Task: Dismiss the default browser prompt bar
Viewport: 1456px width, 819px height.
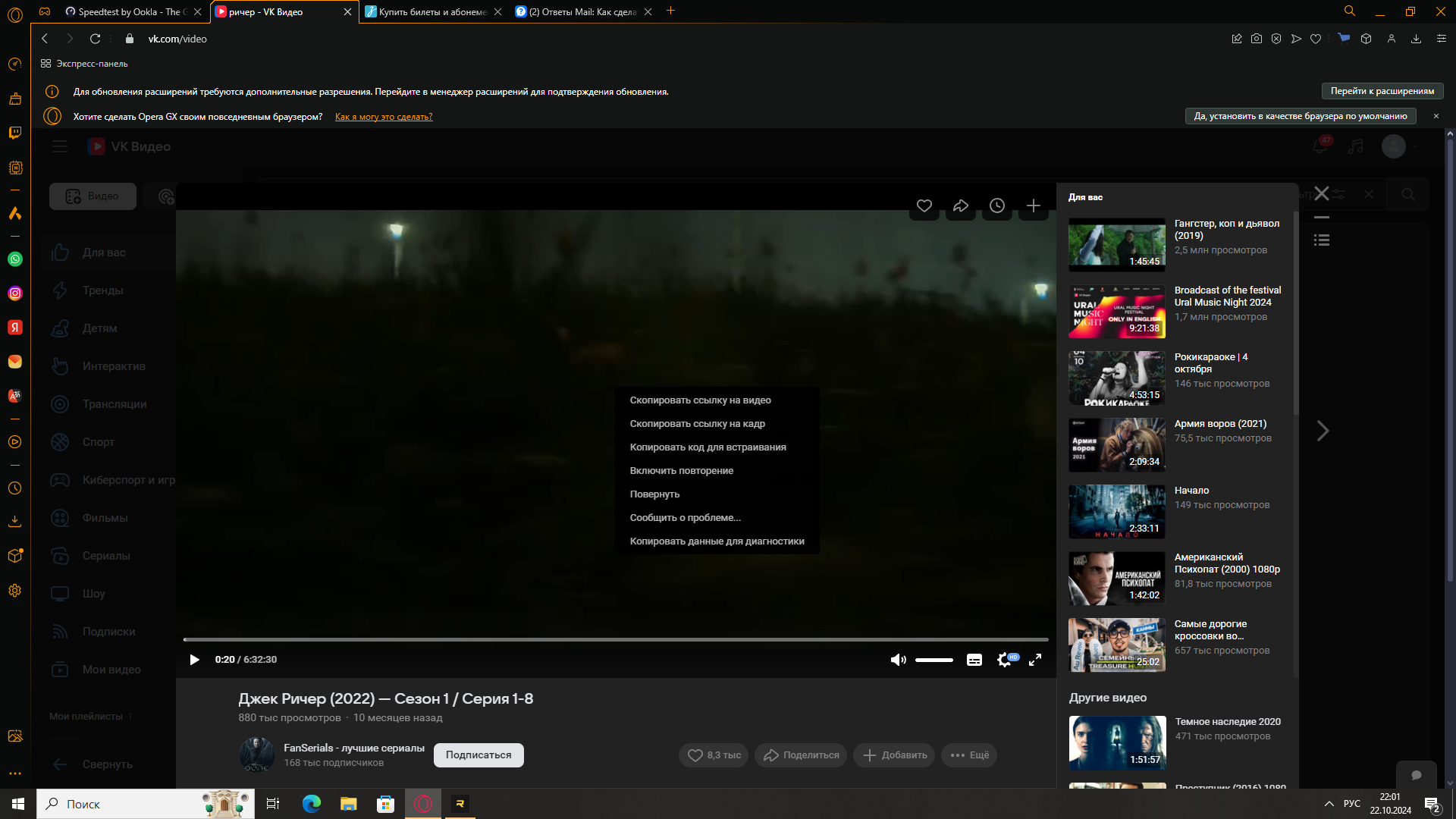Action: [1436, 116]
